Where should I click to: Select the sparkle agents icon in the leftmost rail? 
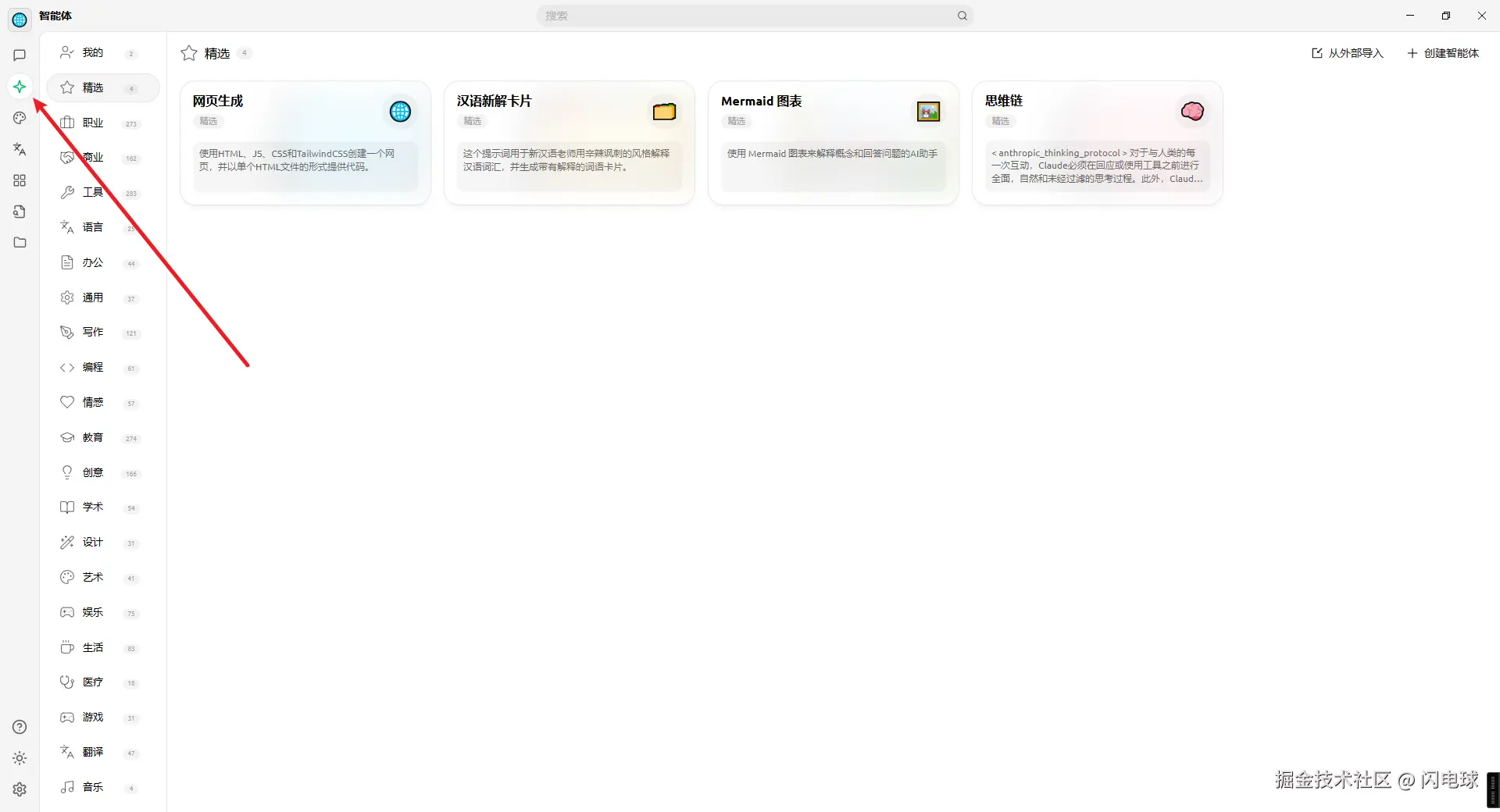click(20, 87)
